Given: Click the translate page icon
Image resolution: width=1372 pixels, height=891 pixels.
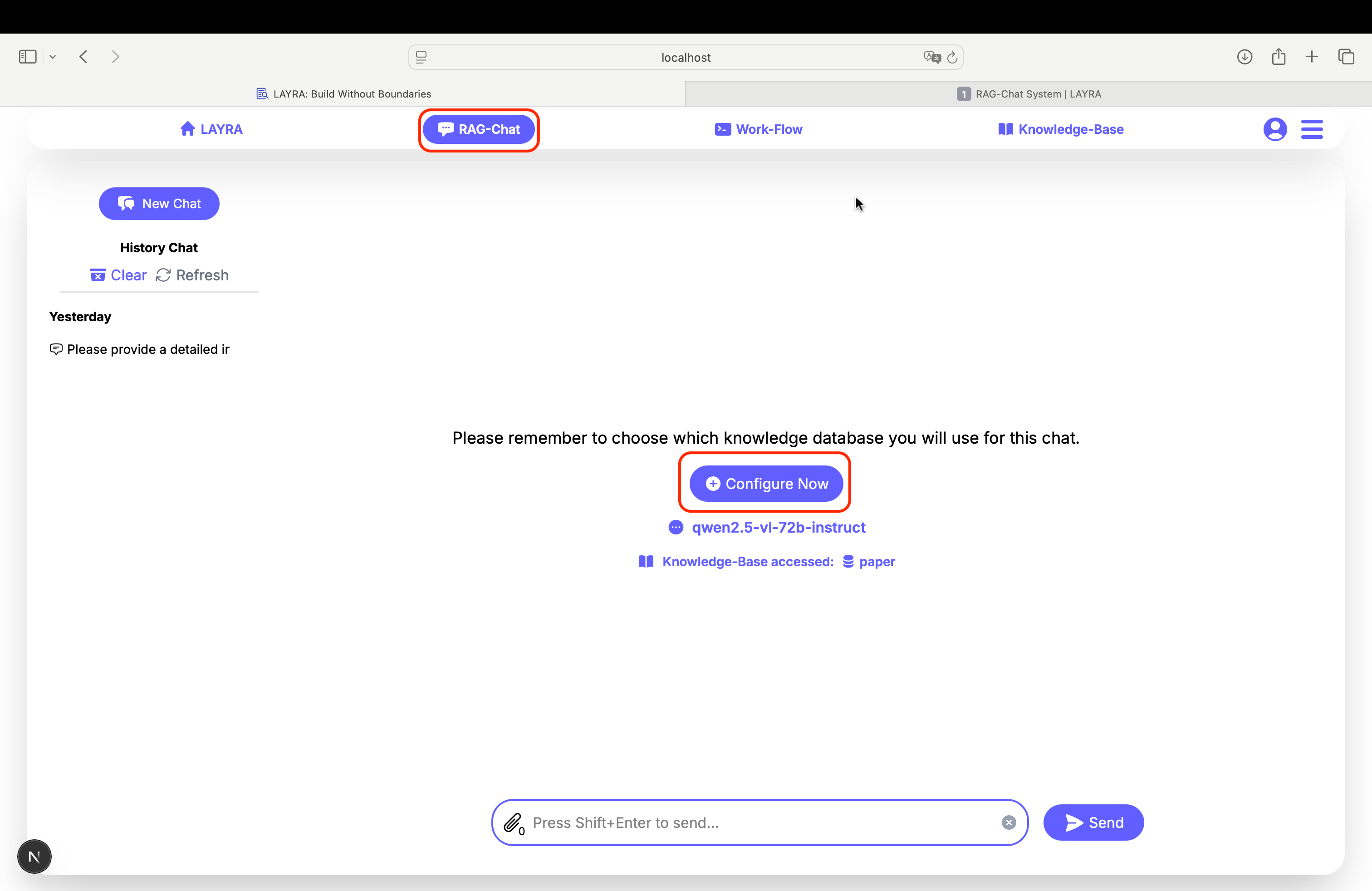Looking at the screenshot, I should click(931, 57).
